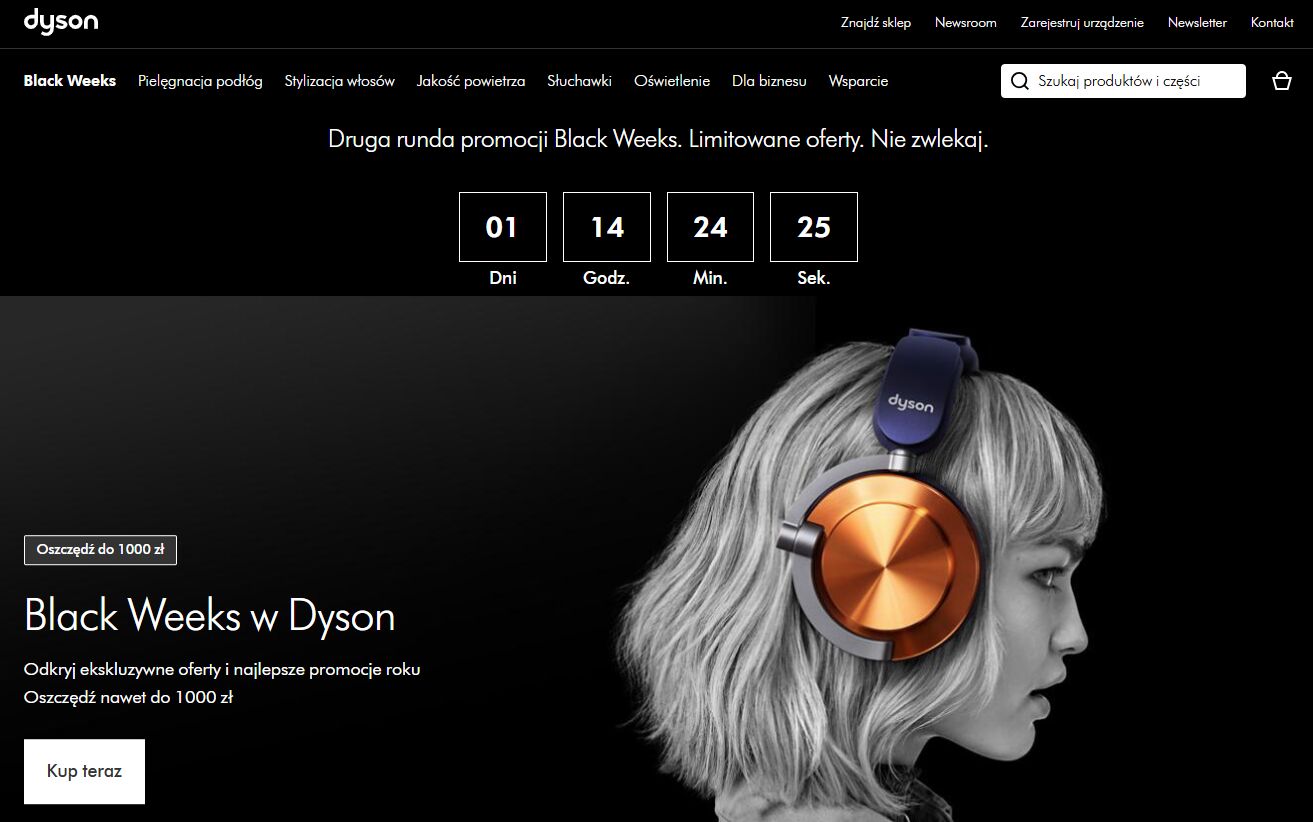The width and height of the screenshot is (1313, 822).
Task: Click the Oszczędź do 1000 zł badge
Action: [100, 550]
